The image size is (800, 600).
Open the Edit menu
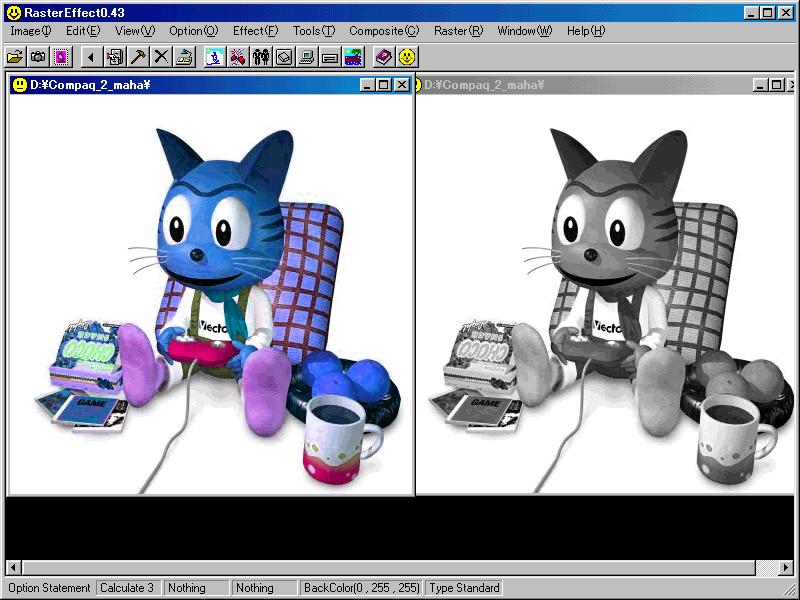click(x=83, y=31)
